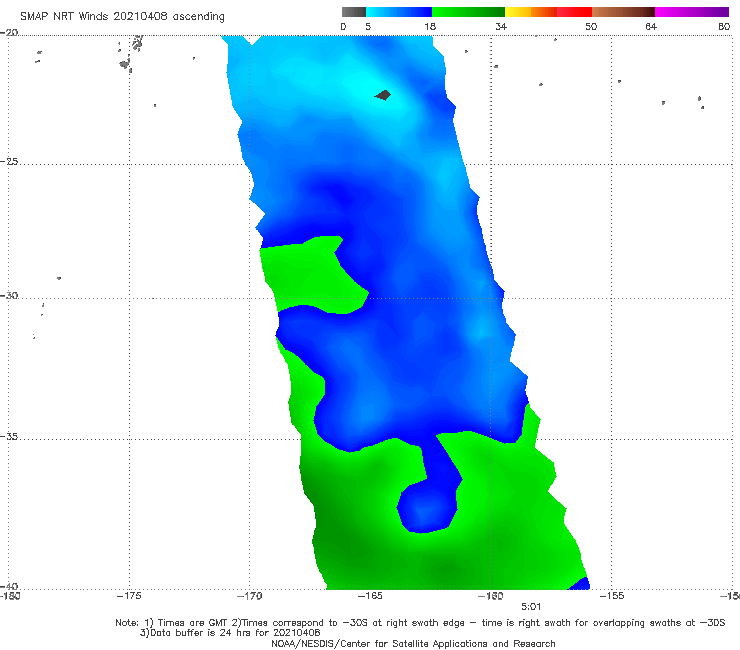Screen dimensions: 740x650
Task: Click the magenta-purple segment of the color bar
Action: tap(692, 12)
